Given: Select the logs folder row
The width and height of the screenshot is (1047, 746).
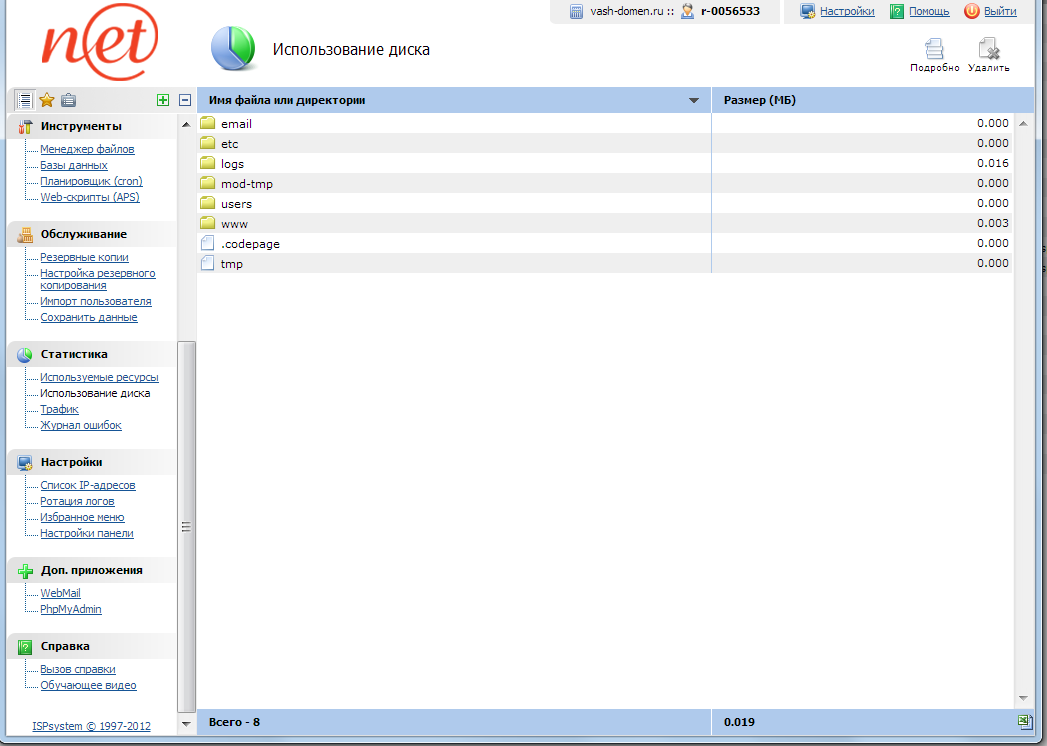Looking at the screenshot, I should point(232,163).
